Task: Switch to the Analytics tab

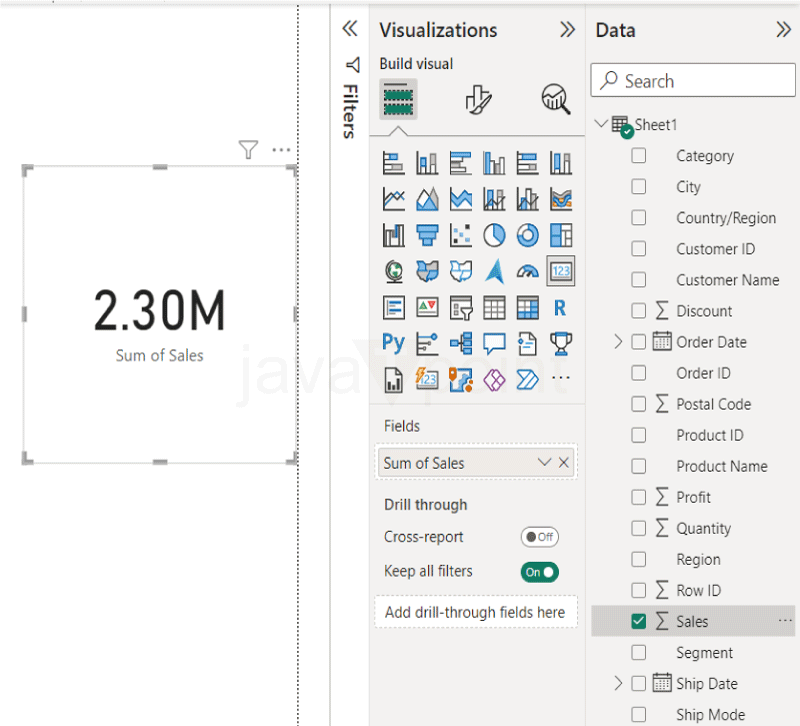Action: pos(556,99)
